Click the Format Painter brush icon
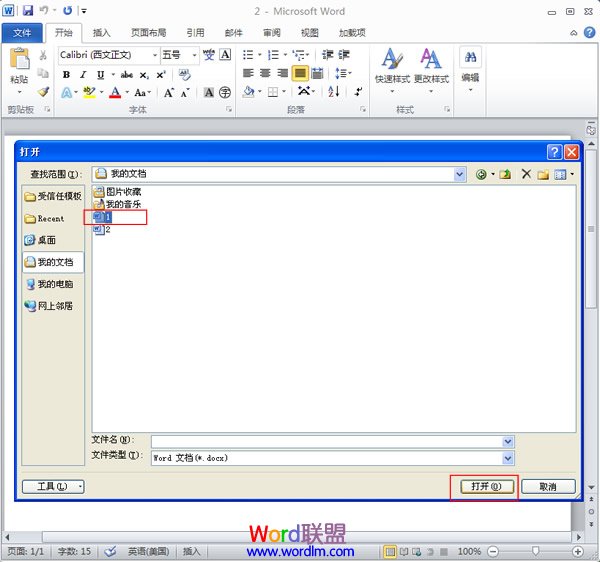This screenshot has width=600, height=562. tap(43, 92)
